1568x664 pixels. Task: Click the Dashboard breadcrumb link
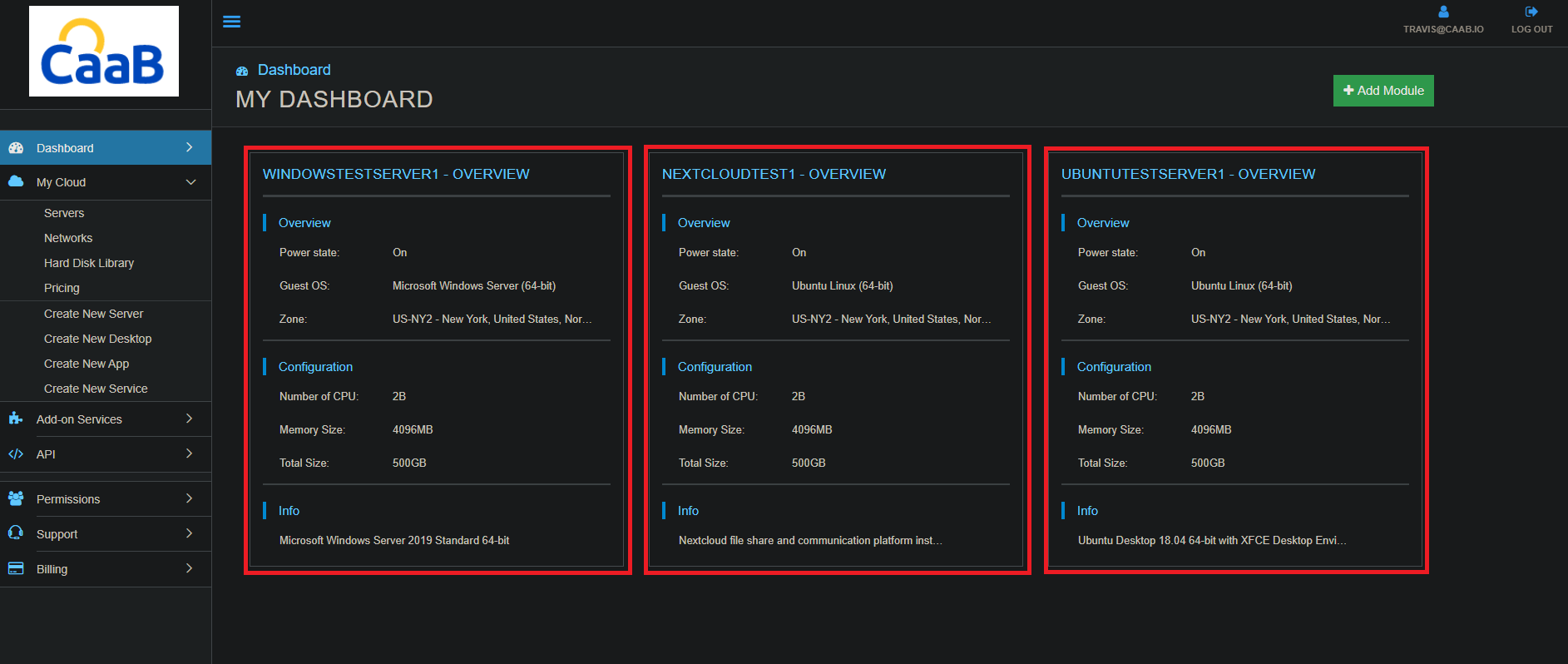(294, 70)
